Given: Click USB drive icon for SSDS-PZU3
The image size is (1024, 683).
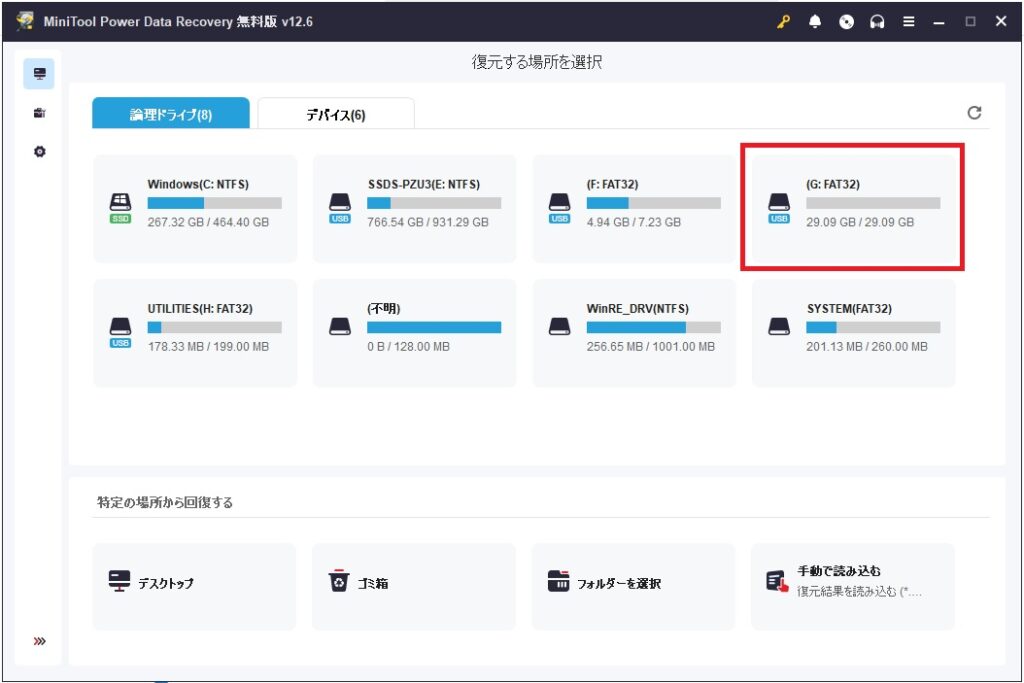Looking at the screenshot, I should click(340, 208).
